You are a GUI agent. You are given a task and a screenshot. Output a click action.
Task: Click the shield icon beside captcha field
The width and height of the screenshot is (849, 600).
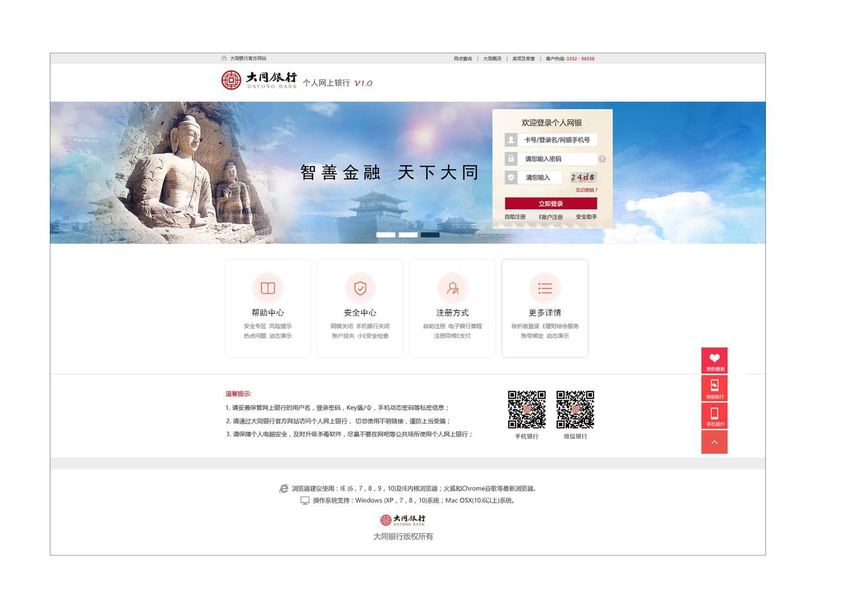511,177
